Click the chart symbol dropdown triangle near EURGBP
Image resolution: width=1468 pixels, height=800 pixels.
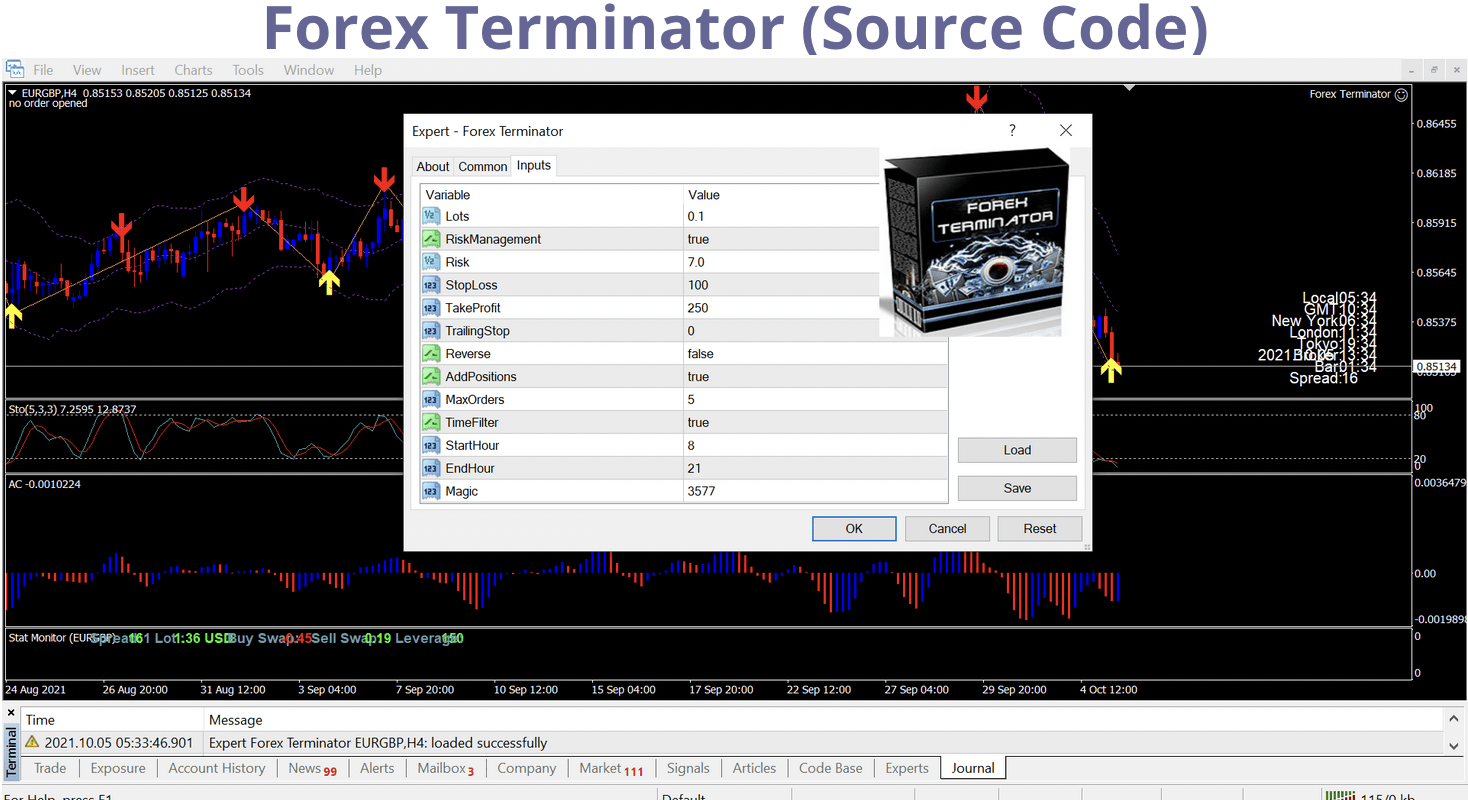[13, 93]
